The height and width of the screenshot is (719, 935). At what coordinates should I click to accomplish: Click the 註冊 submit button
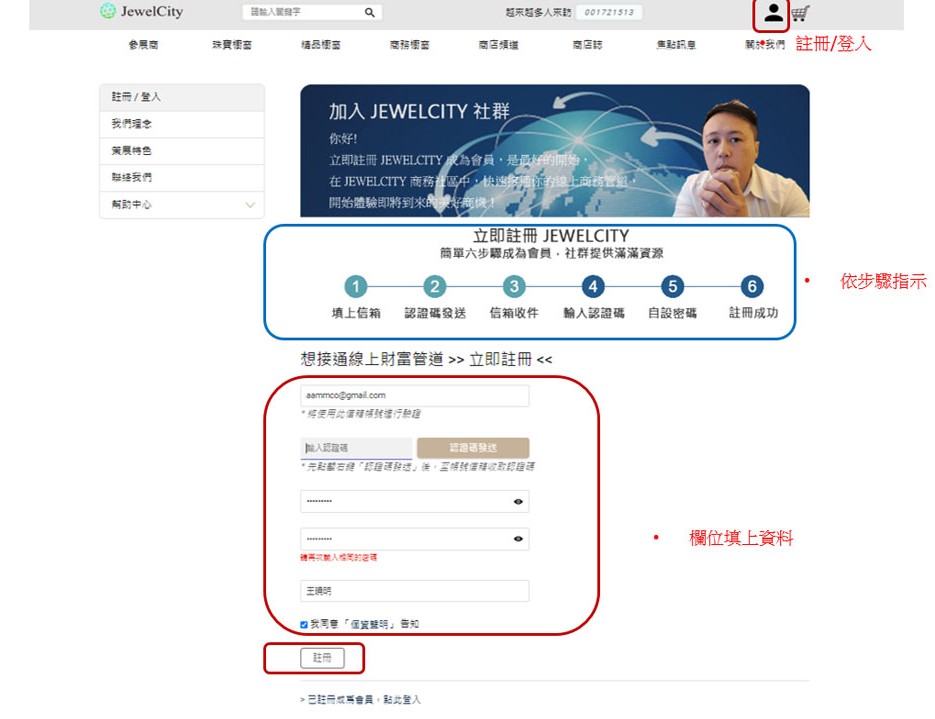(322, 658)
